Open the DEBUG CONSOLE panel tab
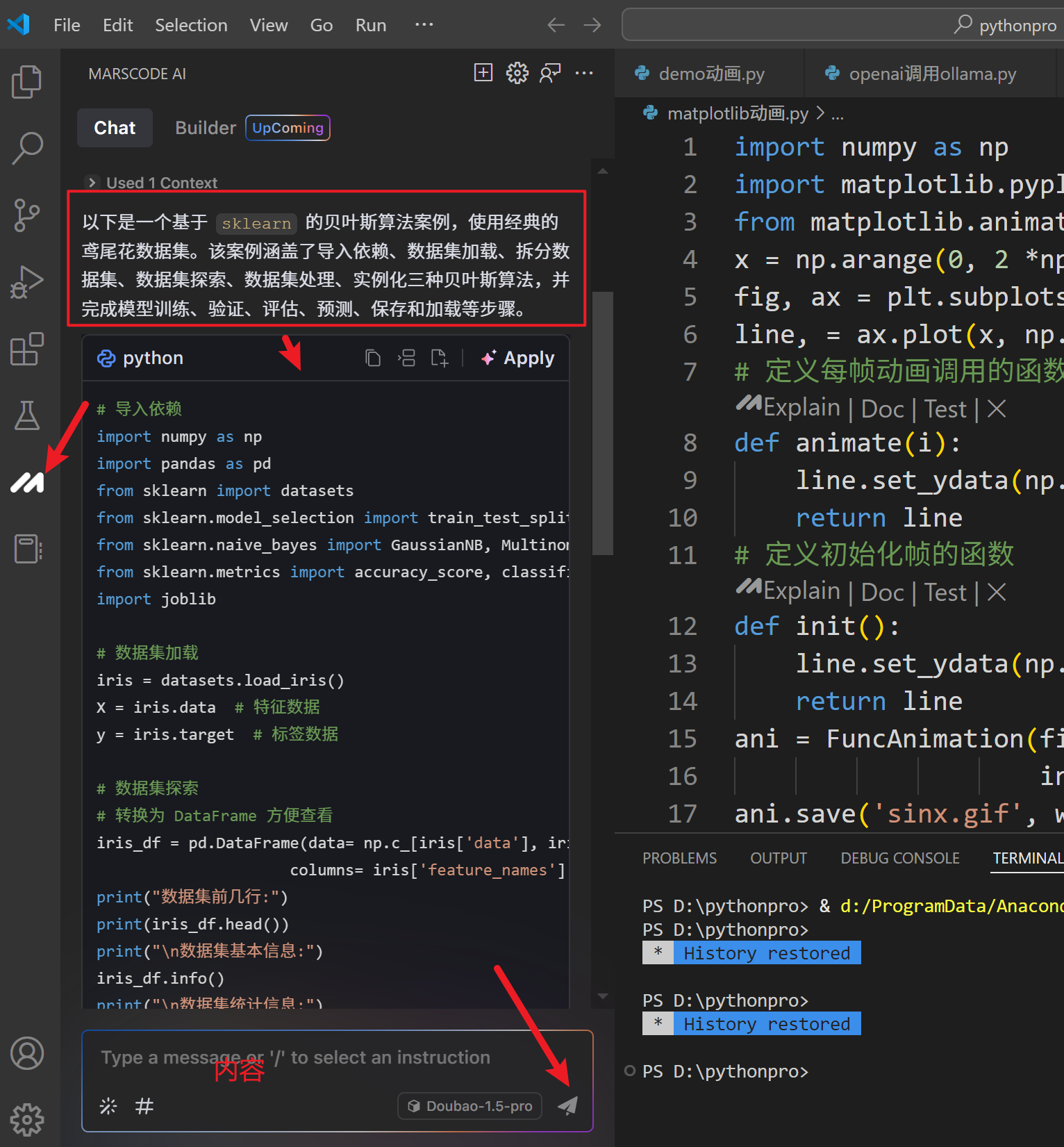This screenshot has width=1064, height=1147. click(x=900, y=858)
